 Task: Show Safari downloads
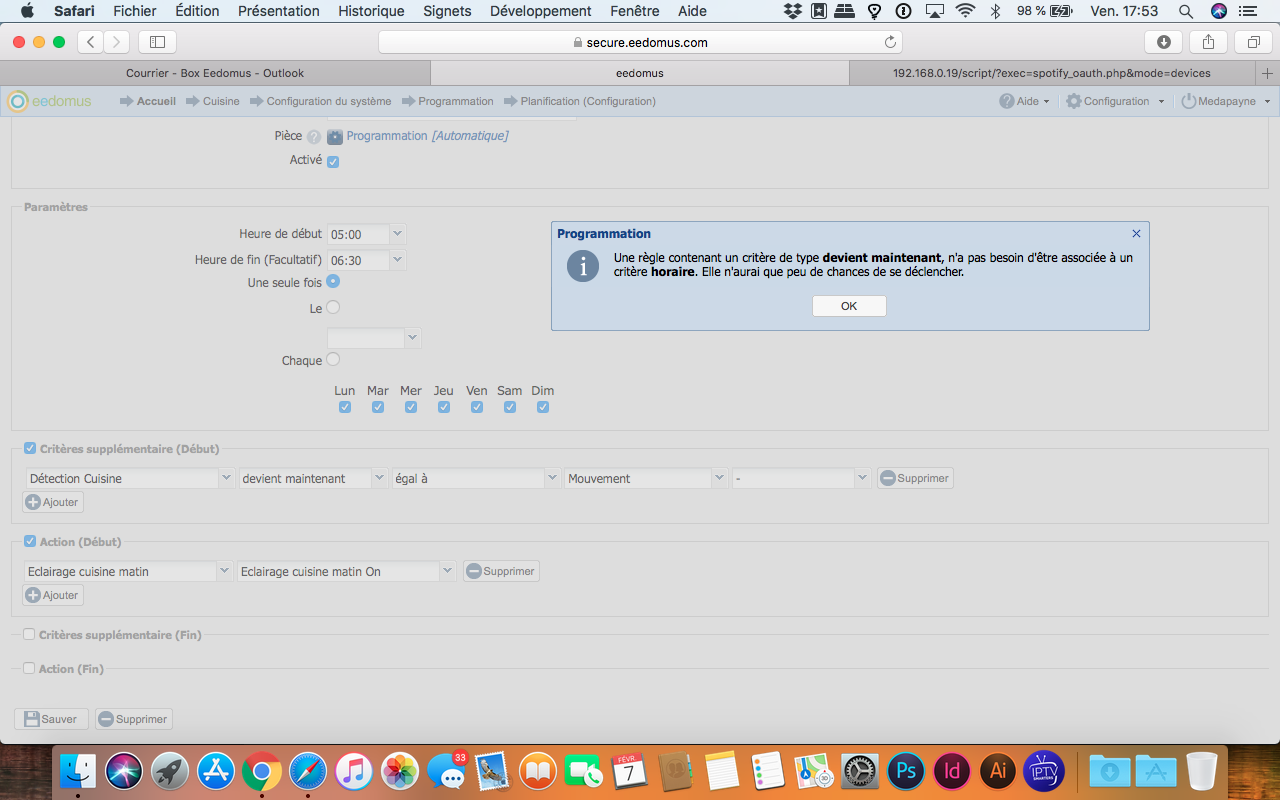1163,42
